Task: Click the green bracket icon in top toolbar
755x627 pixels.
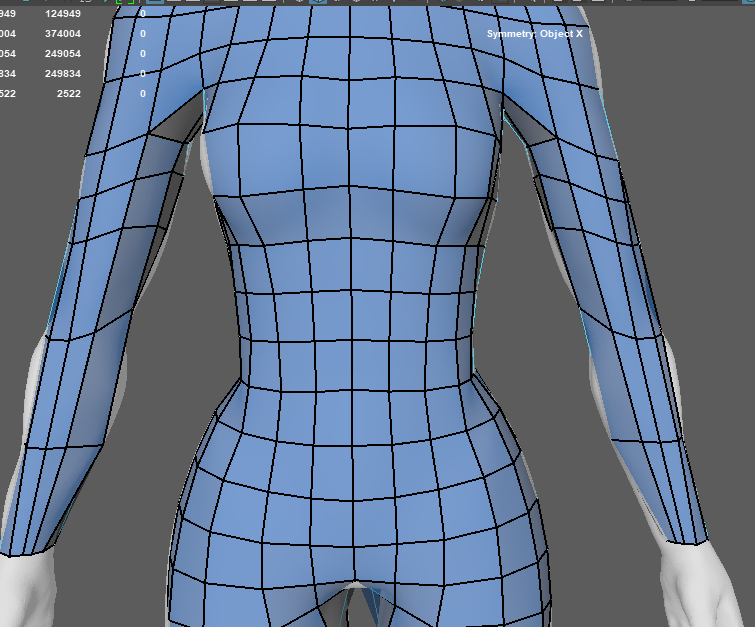Action: [124, 3]
